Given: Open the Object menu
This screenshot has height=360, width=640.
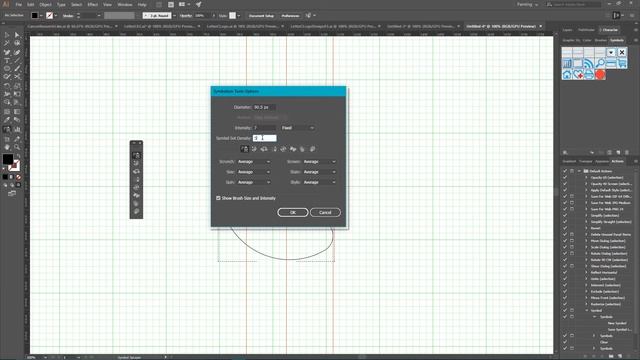Looking at the screenshot, I should (45, 4).
